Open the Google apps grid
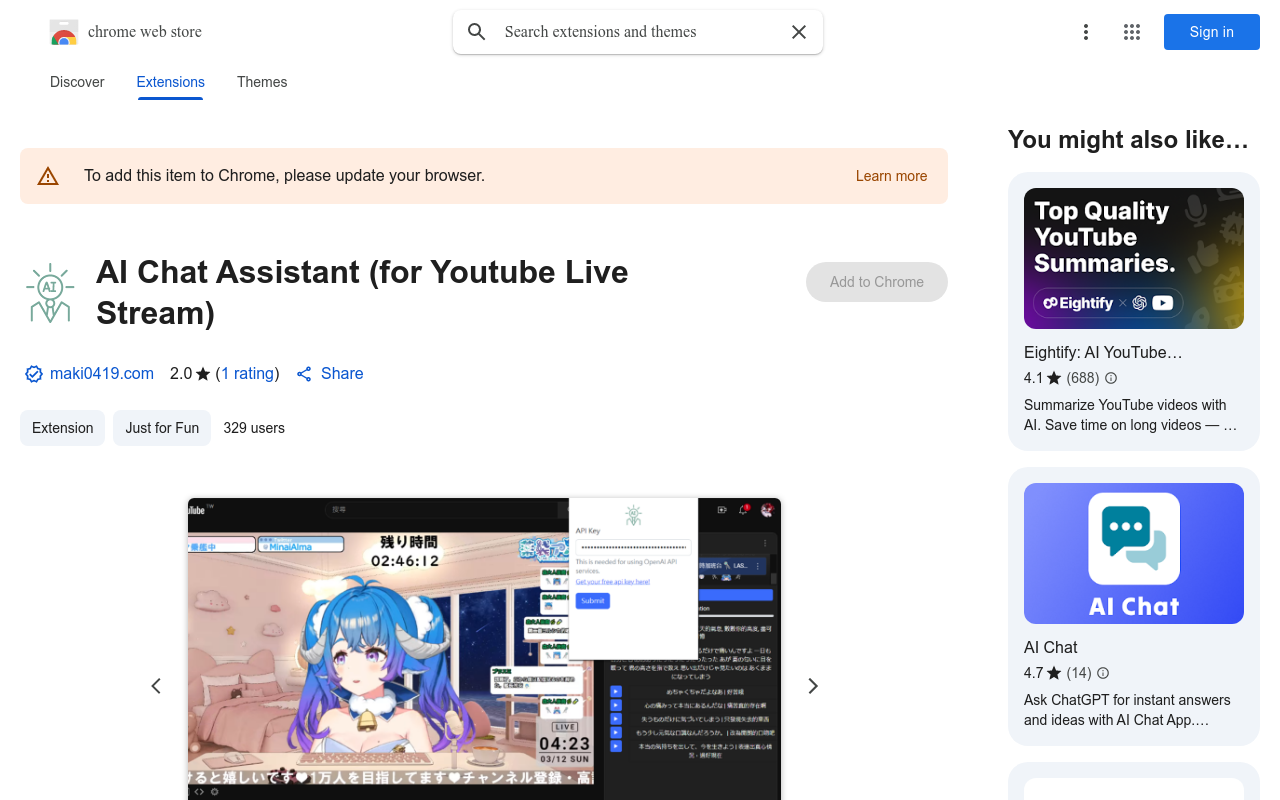The image size is (1280, 800). 1132,32
